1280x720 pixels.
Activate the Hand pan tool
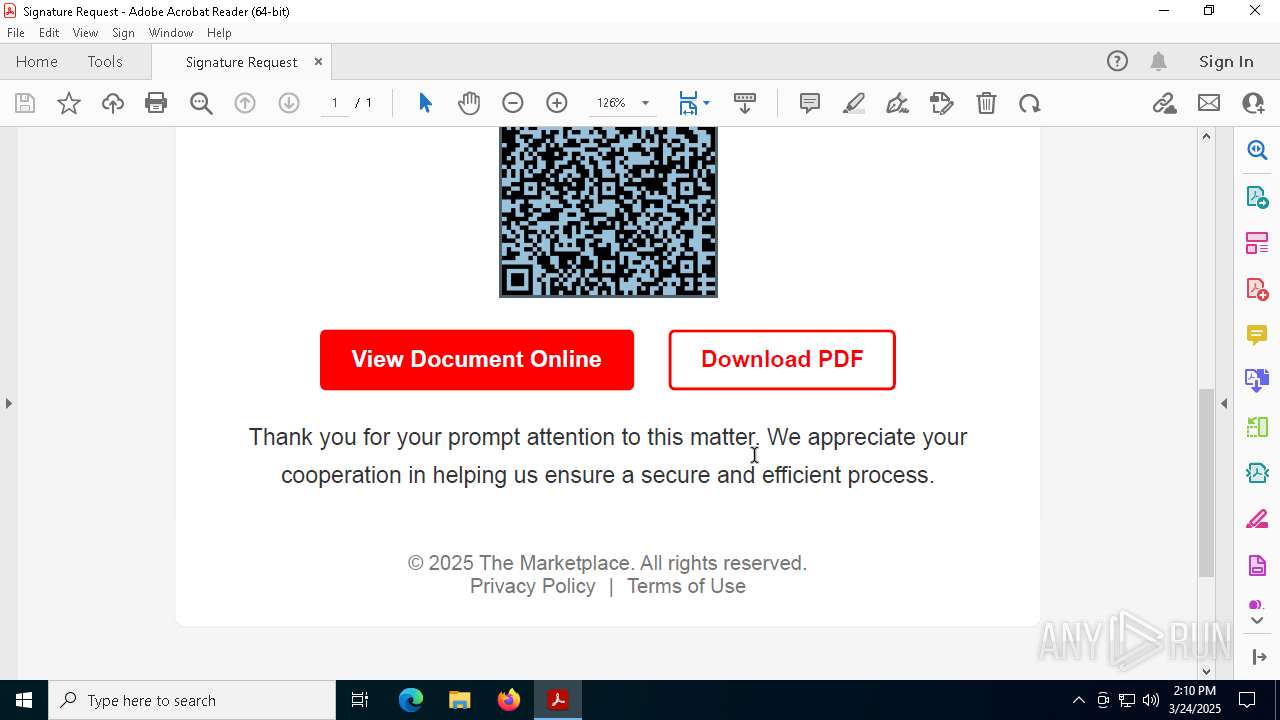click(469, 103)
